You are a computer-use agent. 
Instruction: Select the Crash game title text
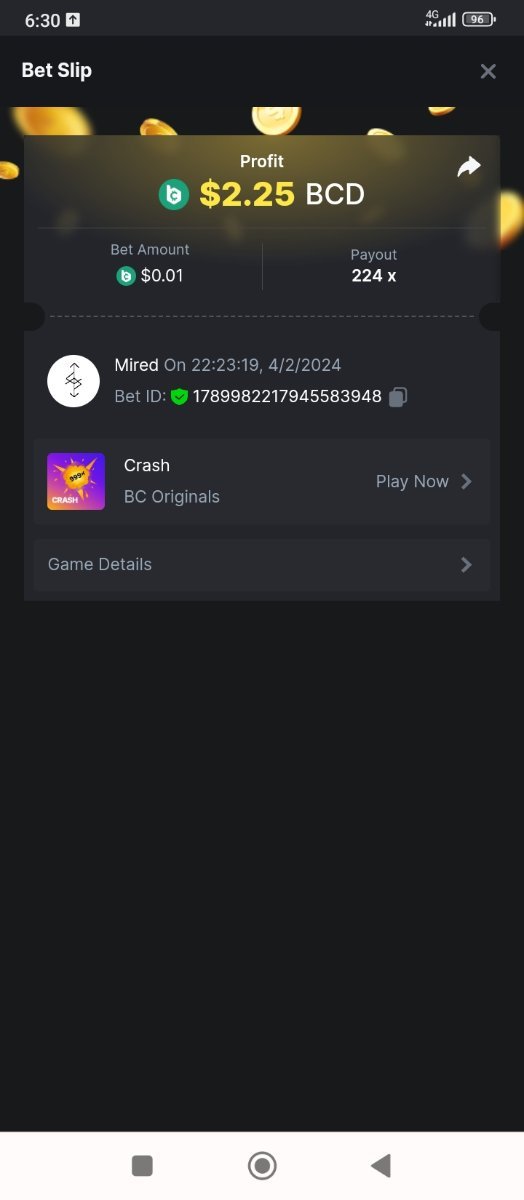pos(147,465)
